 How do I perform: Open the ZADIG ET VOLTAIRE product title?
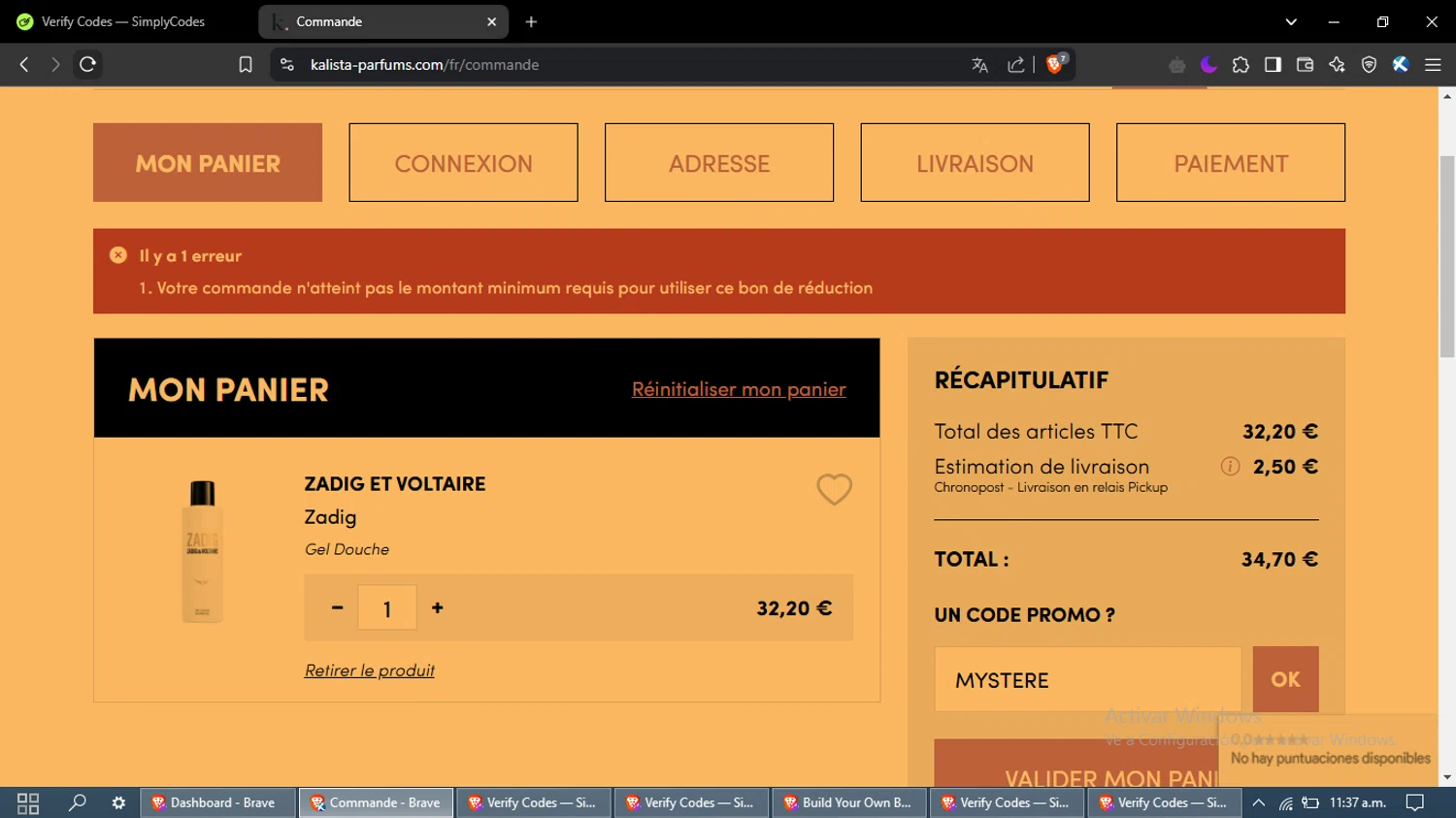click(395, 484)
